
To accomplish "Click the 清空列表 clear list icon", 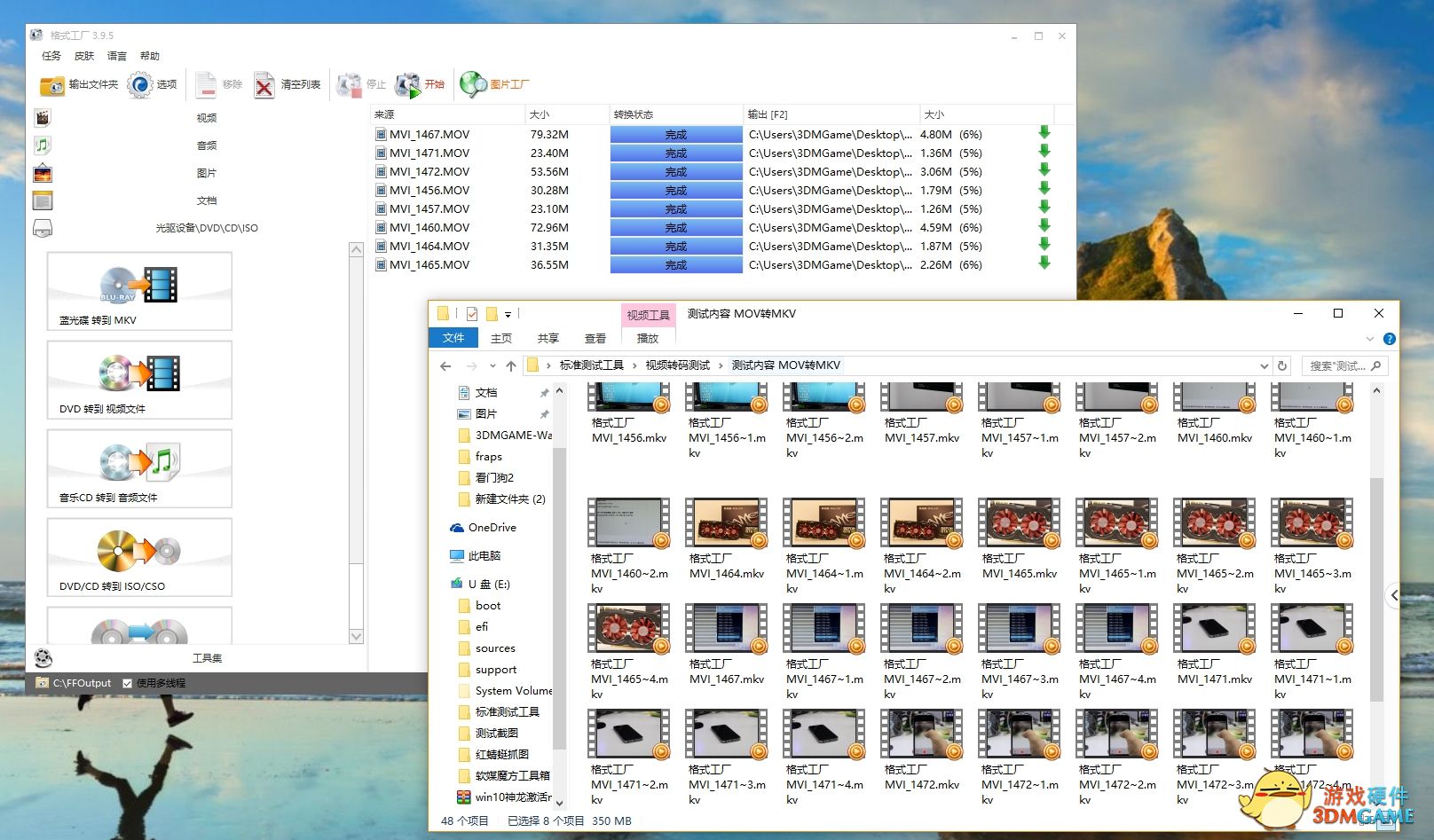I will (264, 85).
